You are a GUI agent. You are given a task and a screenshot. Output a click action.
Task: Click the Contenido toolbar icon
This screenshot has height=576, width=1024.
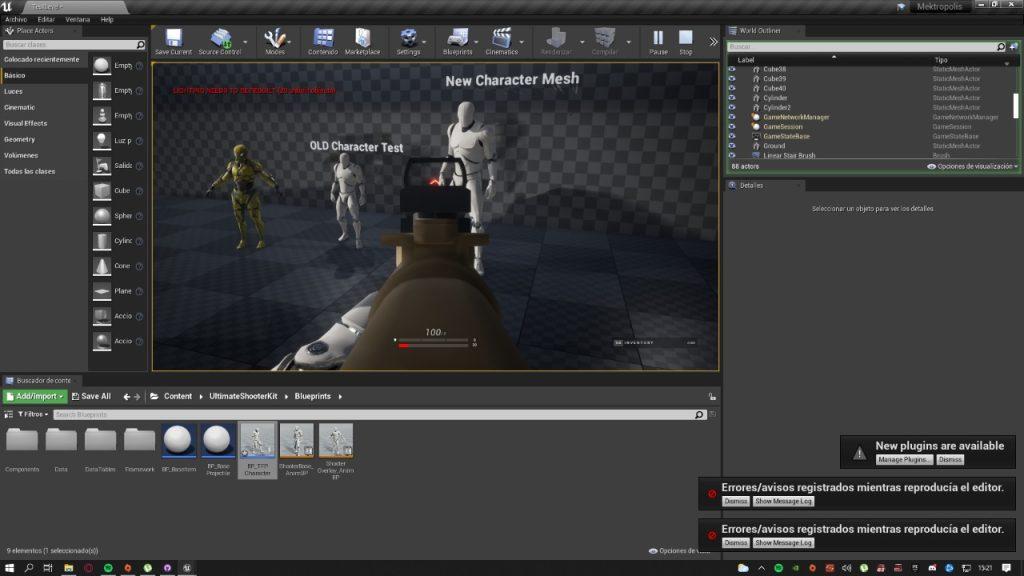pyautogui.click(x=322, y=40)
